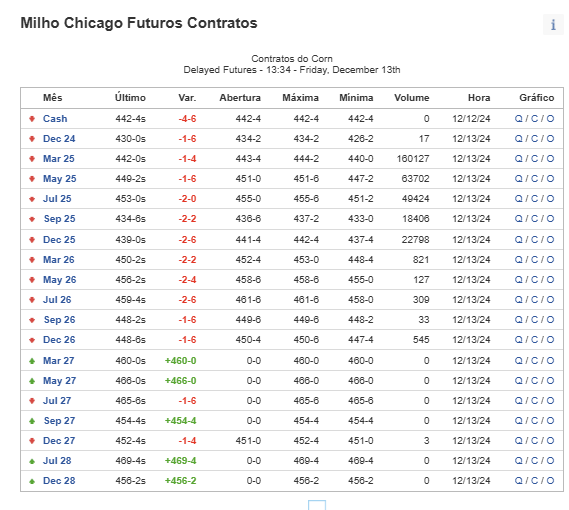
Task: Click the O options link for May 25
Action: [x=550, y=179]
